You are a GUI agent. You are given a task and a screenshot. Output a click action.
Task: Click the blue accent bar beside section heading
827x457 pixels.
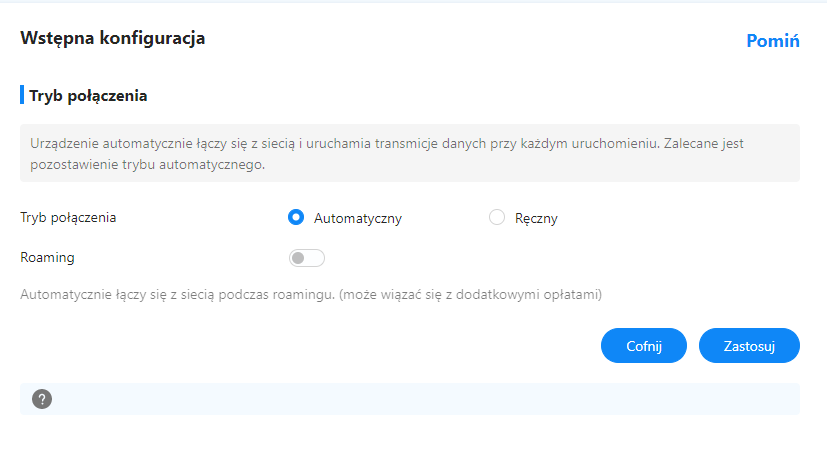point(22,95)
